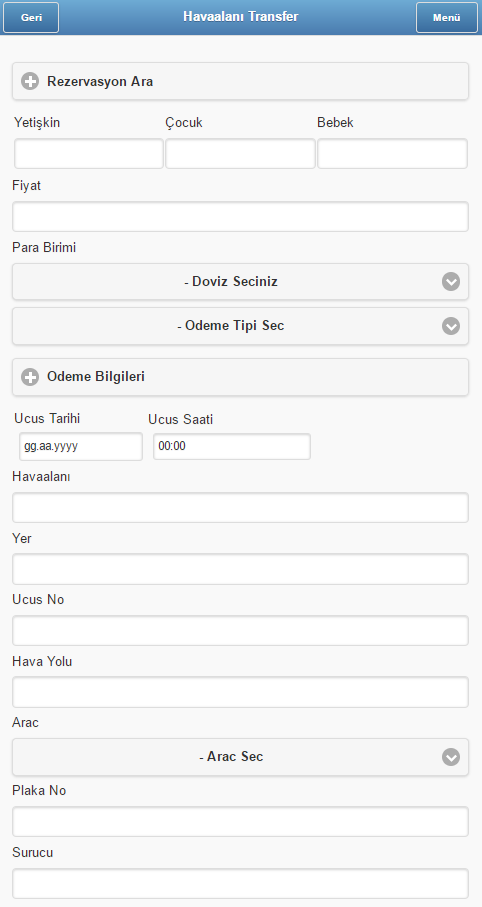This screenshot has width=482, height=907.
Task: Click the arrow icon on Arac Sec
Action: (451, 757)
